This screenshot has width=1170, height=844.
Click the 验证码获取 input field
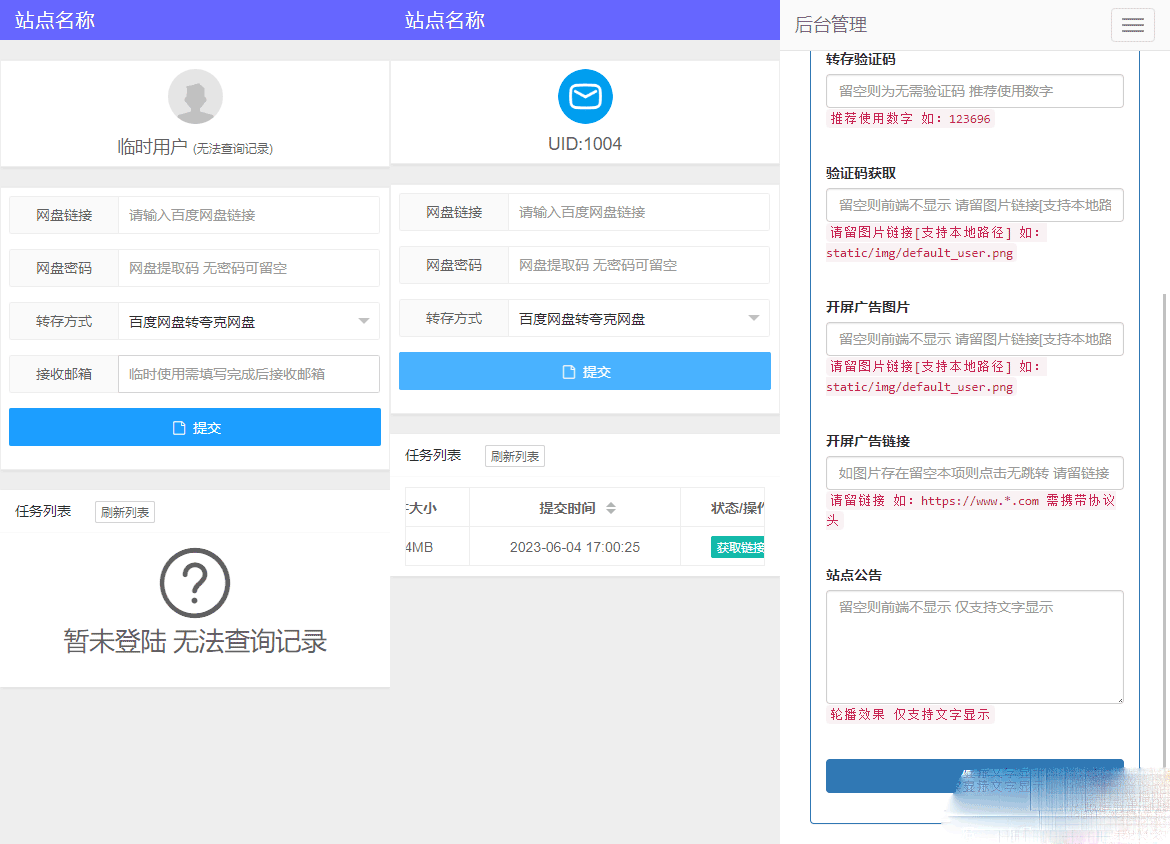tap(974, 205)
